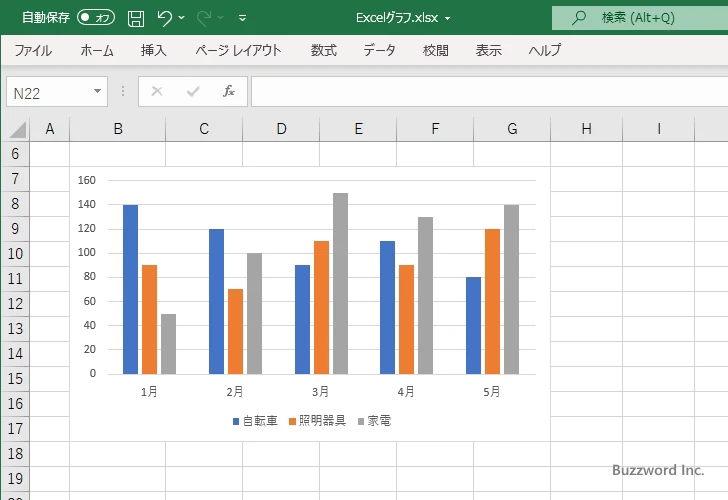Select column H header
The image size is (728, 500).
coord(586,129)
